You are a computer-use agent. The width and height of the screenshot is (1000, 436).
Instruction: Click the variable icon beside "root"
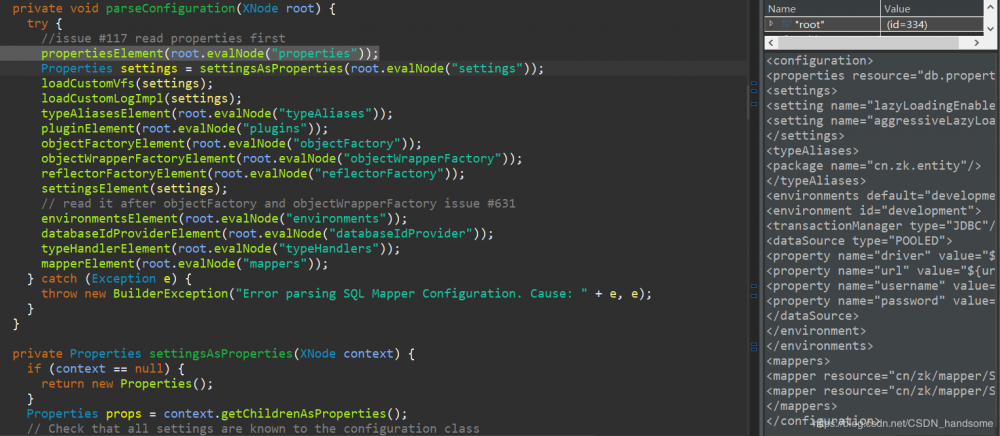pos(786,24)
